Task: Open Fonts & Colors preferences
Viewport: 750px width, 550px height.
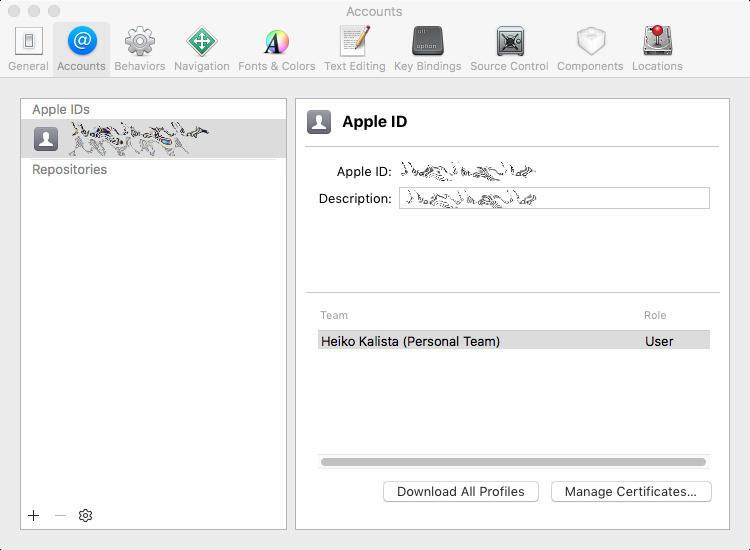Action: (276, 49)
